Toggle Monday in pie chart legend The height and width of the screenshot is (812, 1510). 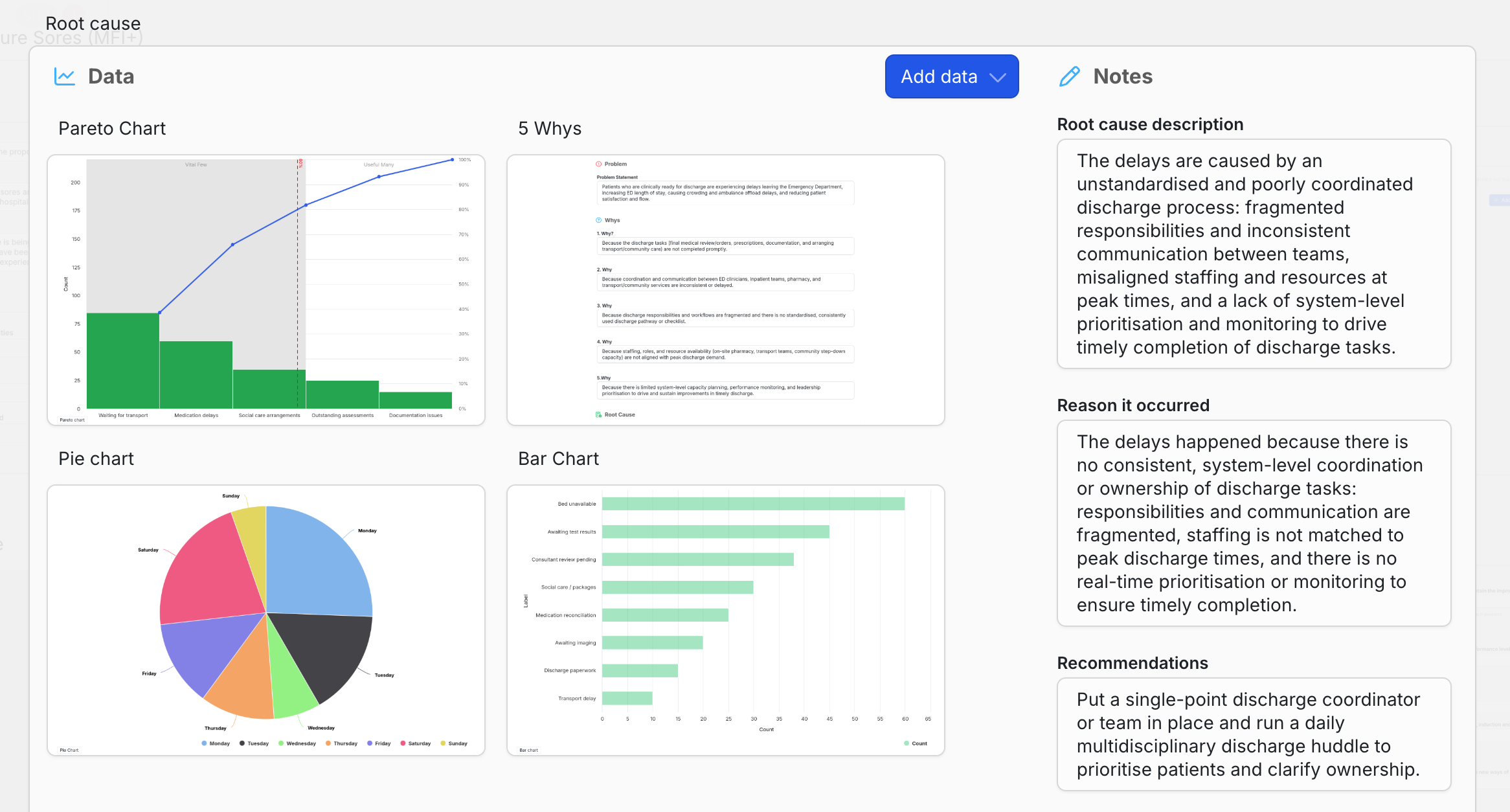click(x=216, y=743)
